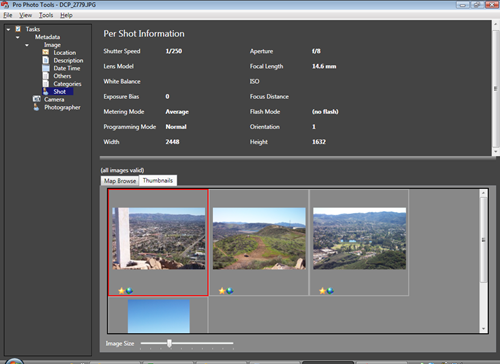
Task: Click the Date Time calendar icon
Action: point(46,68)
